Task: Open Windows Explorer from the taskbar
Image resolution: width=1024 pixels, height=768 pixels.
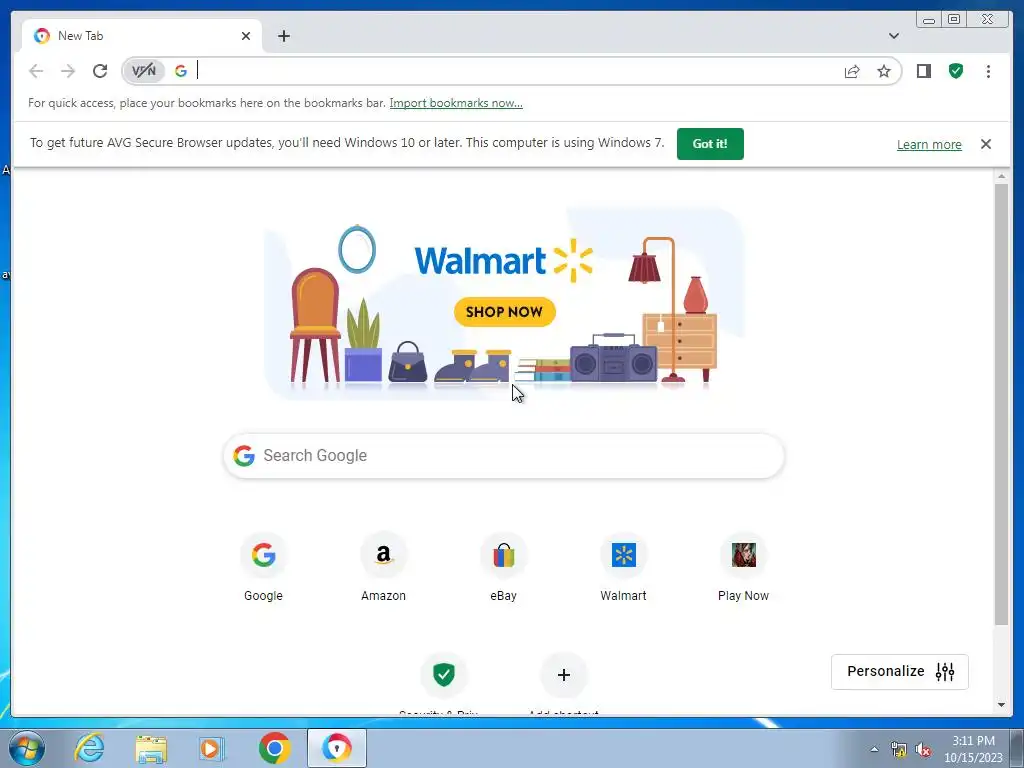Action: (151, 748)
